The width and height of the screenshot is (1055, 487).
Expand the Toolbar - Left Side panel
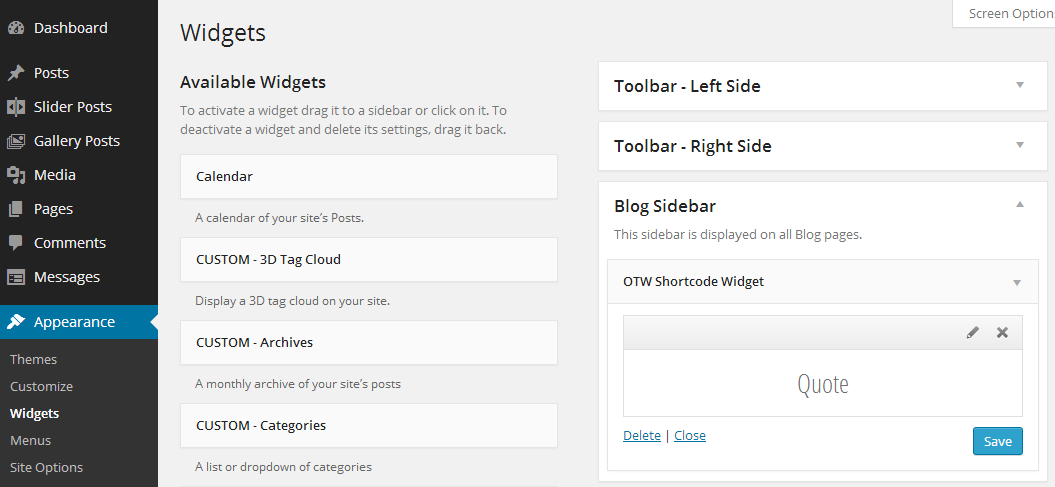click(x=1020, y=85)
